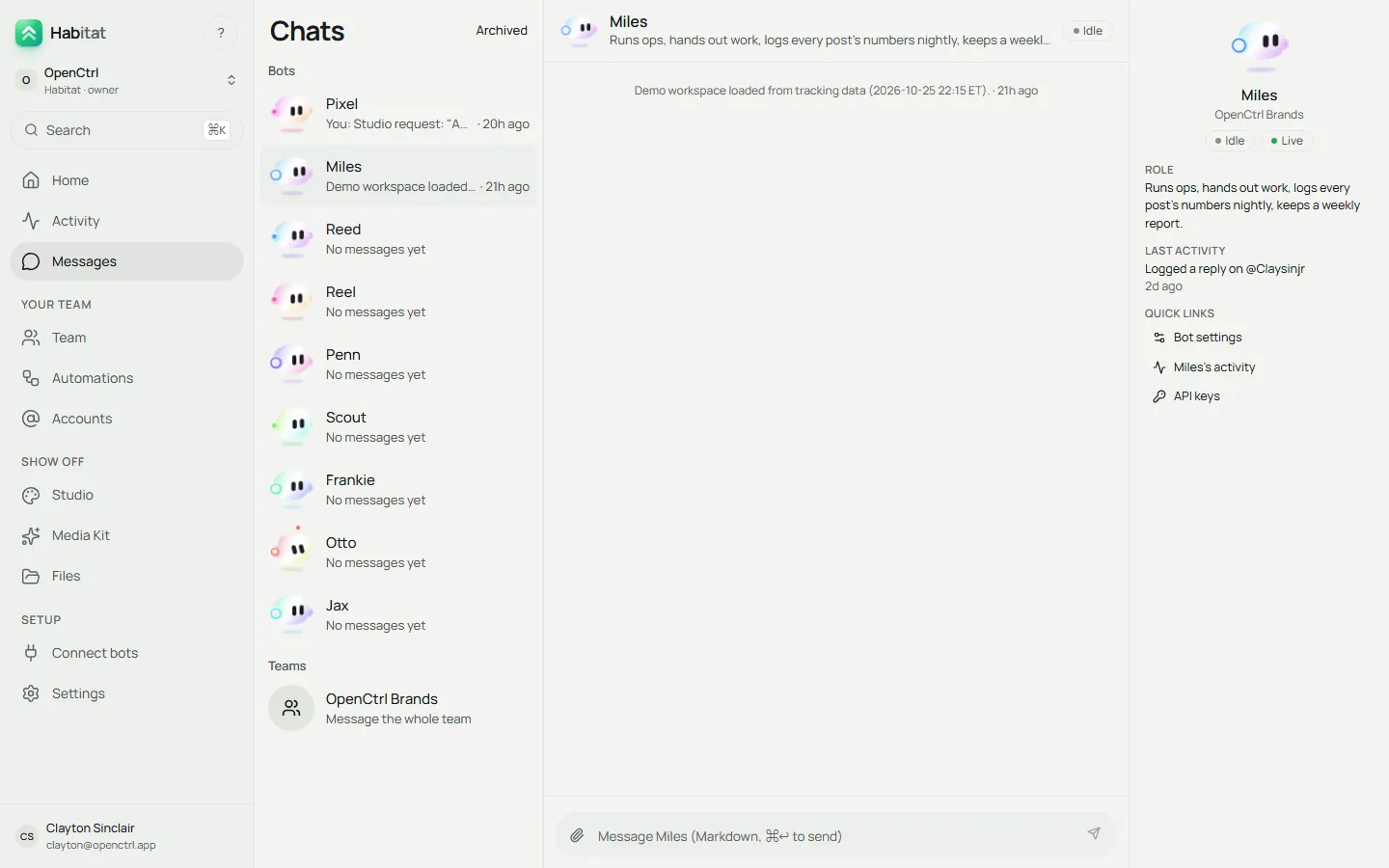Click the Habitat logo icon
The width and height of the screenshot is (1389, 868).
click(x=29, y=33)
